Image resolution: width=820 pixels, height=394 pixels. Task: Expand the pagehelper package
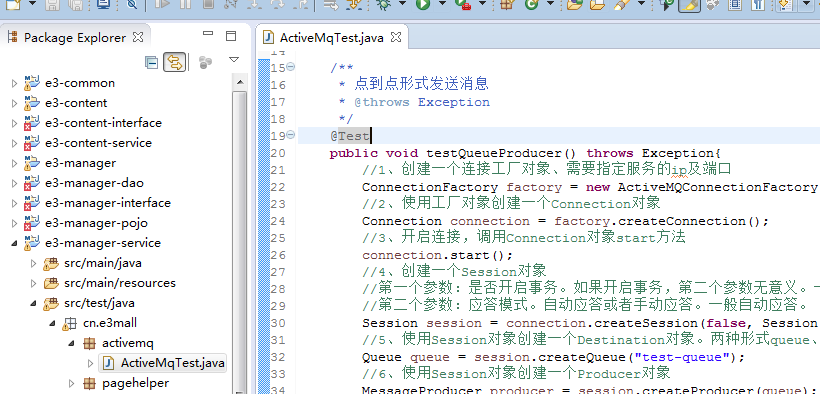pyautogui.click(x=72, y=383)
